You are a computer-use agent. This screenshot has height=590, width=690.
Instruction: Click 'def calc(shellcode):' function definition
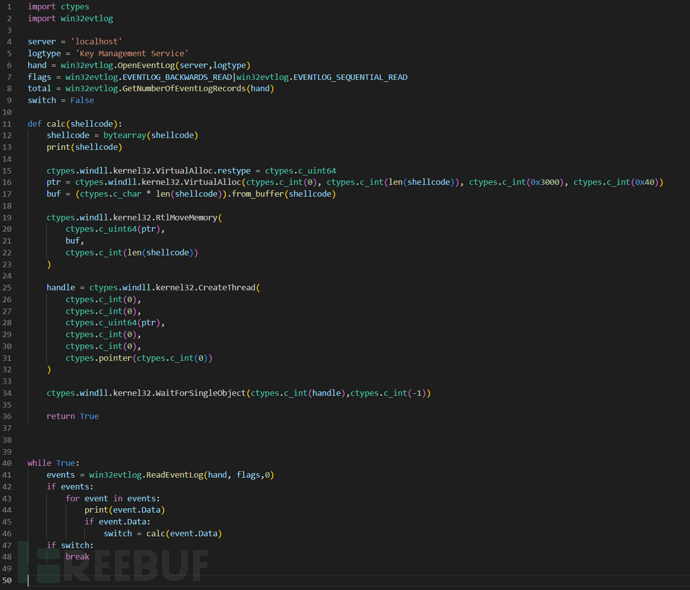(75, 124)
